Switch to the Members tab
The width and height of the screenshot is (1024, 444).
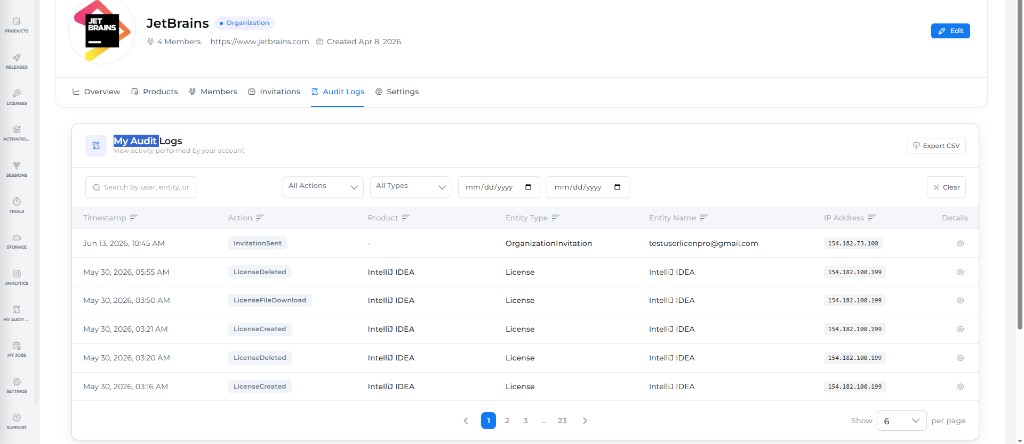point(213,91)
